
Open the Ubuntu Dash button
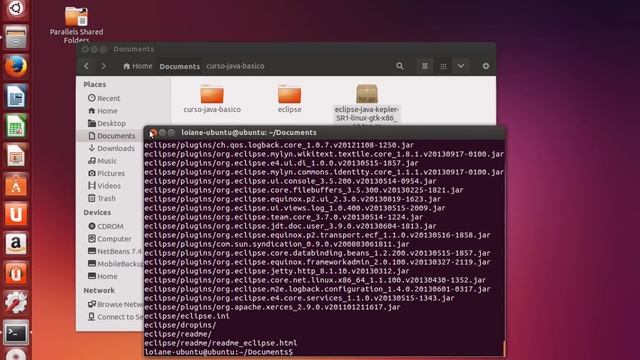(16, 9)
